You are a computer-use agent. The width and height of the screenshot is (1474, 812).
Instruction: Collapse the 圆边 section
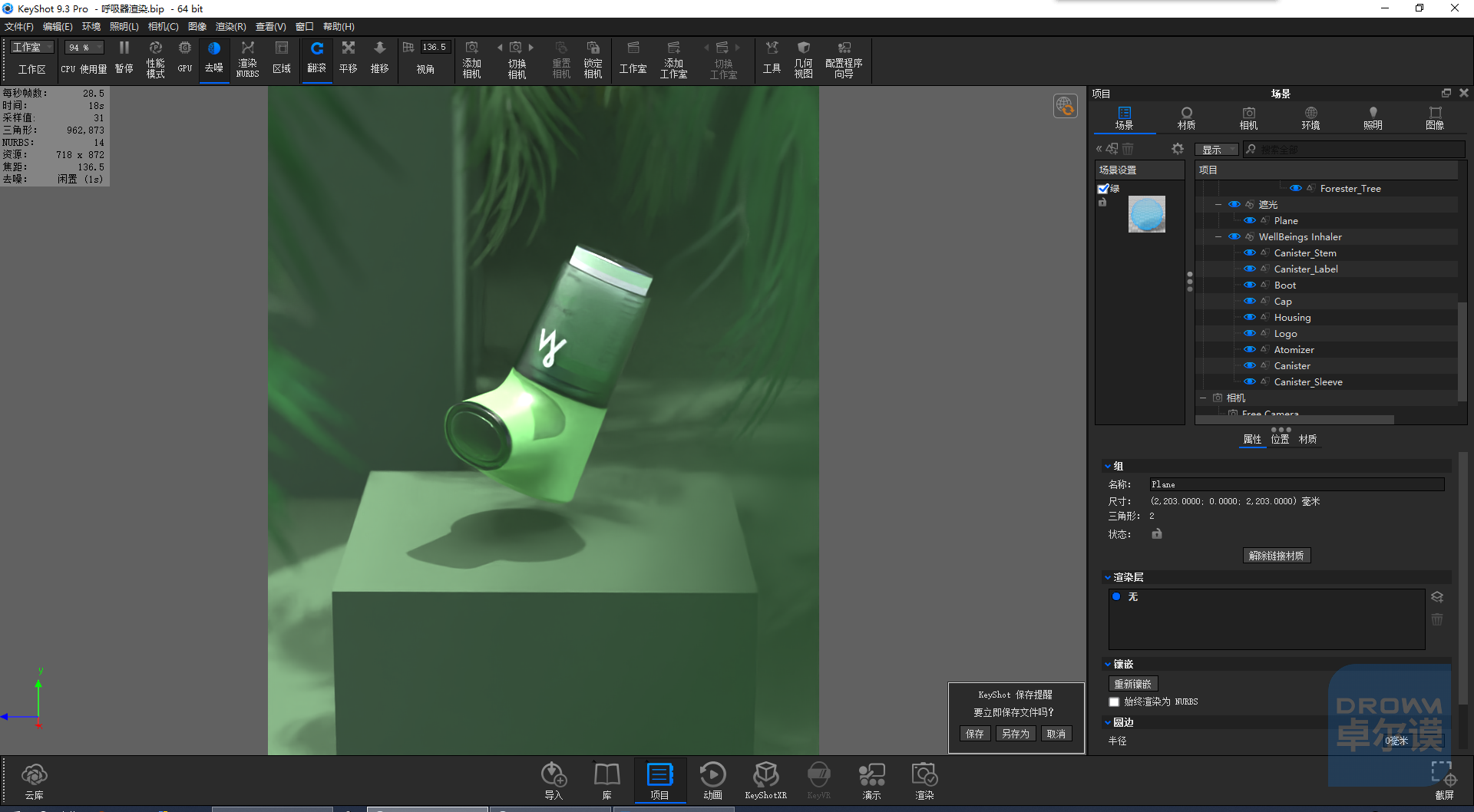point(1108,722)
